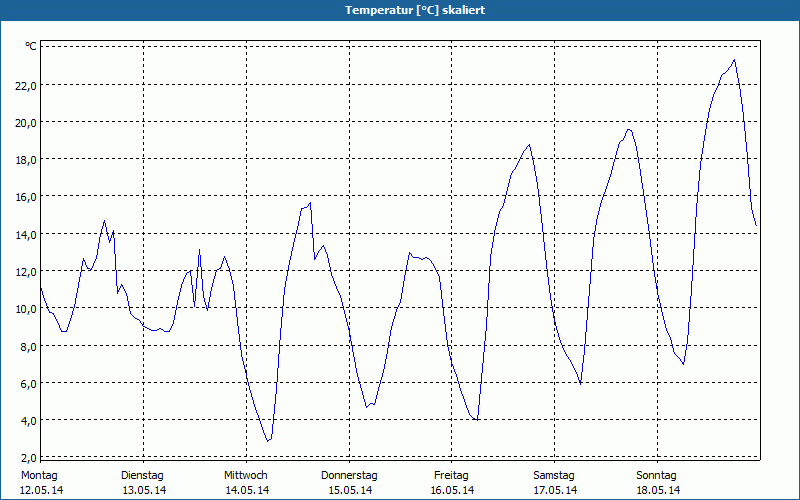Select the 6,0 y-axis label
Viewport: 800px width, 500px height.
[28, 383]
